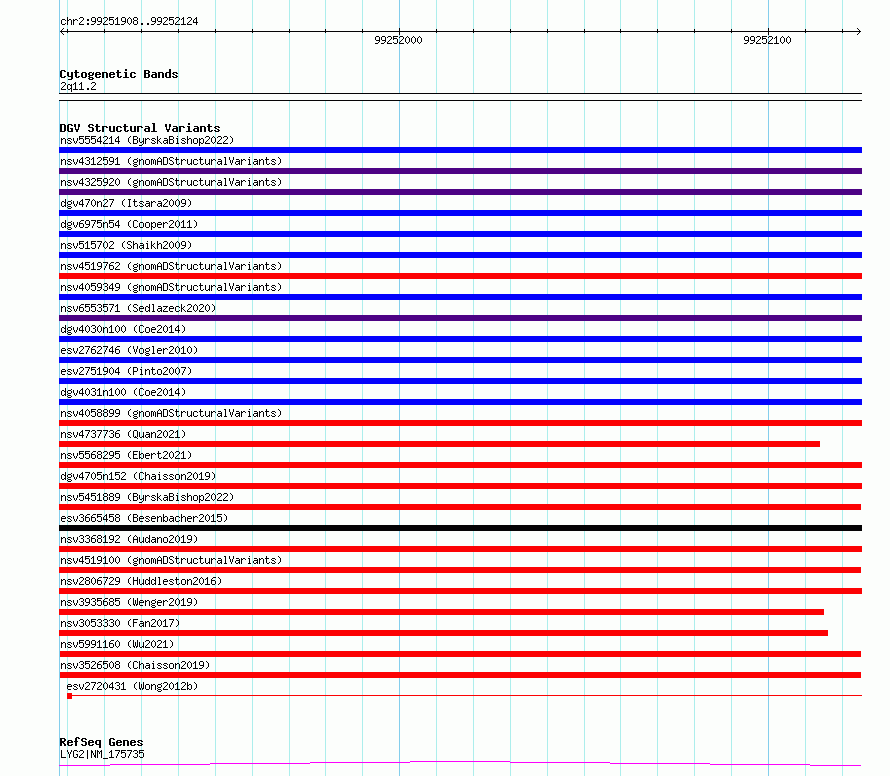The height and width of the screenshot is (776, 890).
Task: Select the red bar under nsv5568295
Action: click(x=460, y=465)
